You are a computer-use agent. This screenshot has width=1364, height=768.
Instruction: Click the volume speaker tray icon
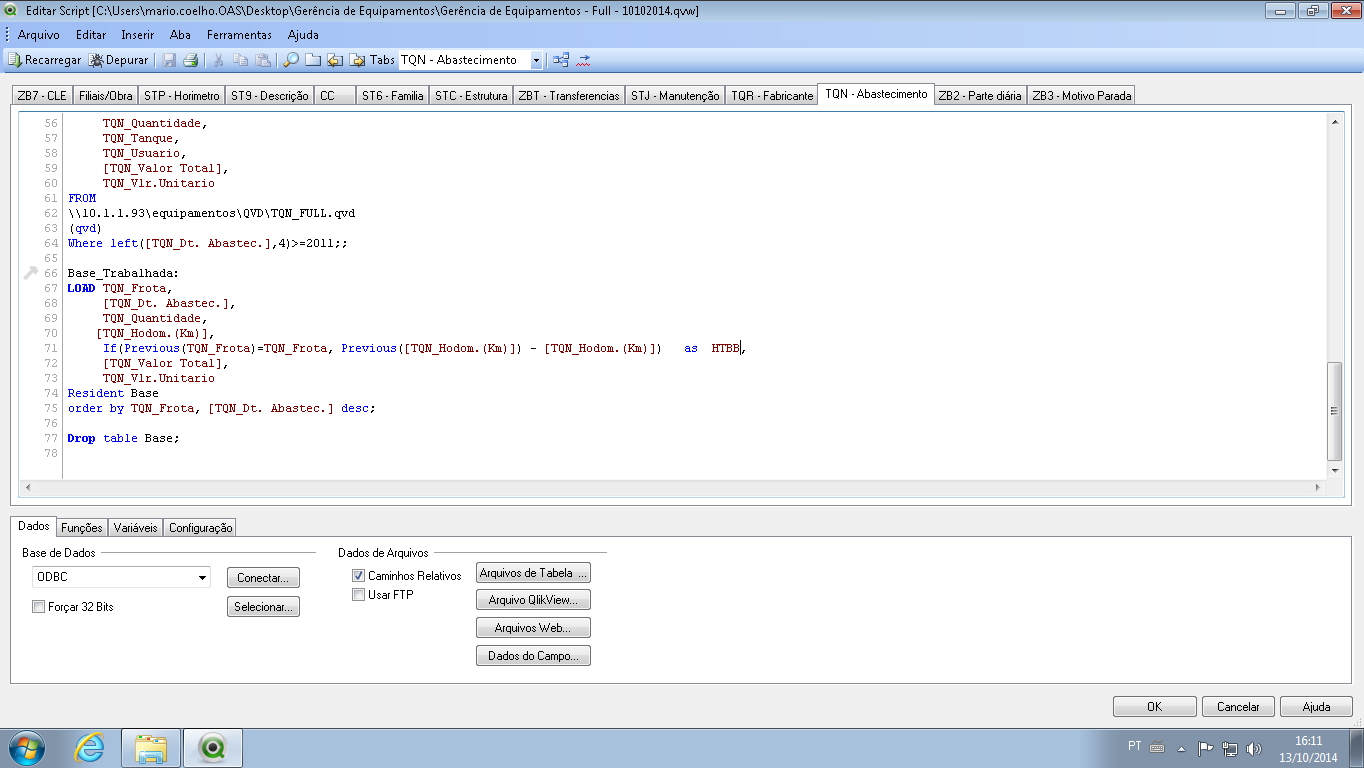1254,748
